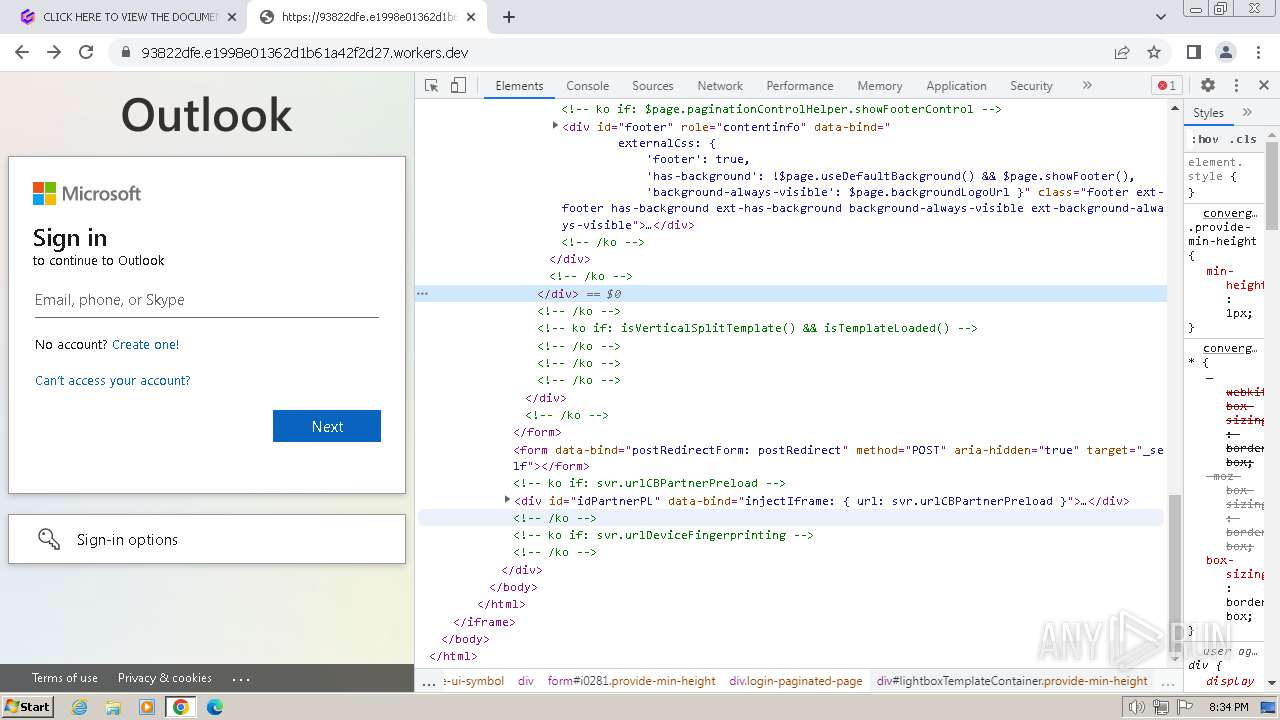Open the Privacy & cookies link
The height and width of the screenshot is (720, 1280).
pyautogui.click(x=165, y=678)
